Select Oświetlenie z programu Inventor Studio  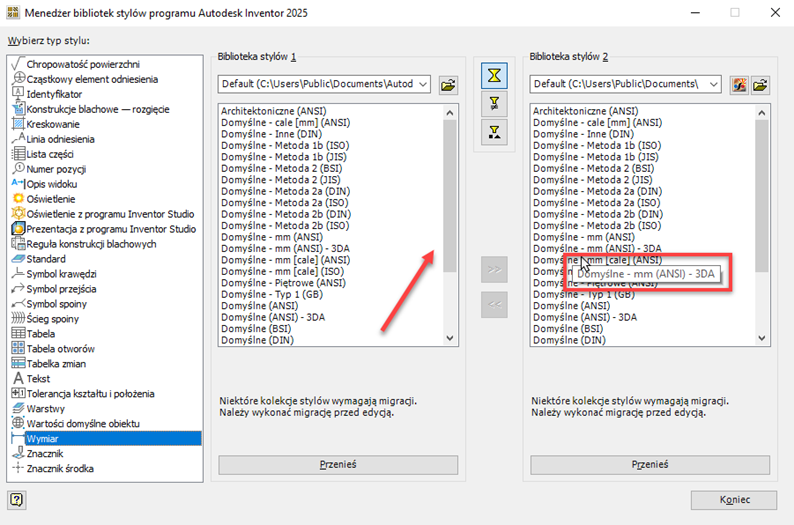tap(110, 214)
